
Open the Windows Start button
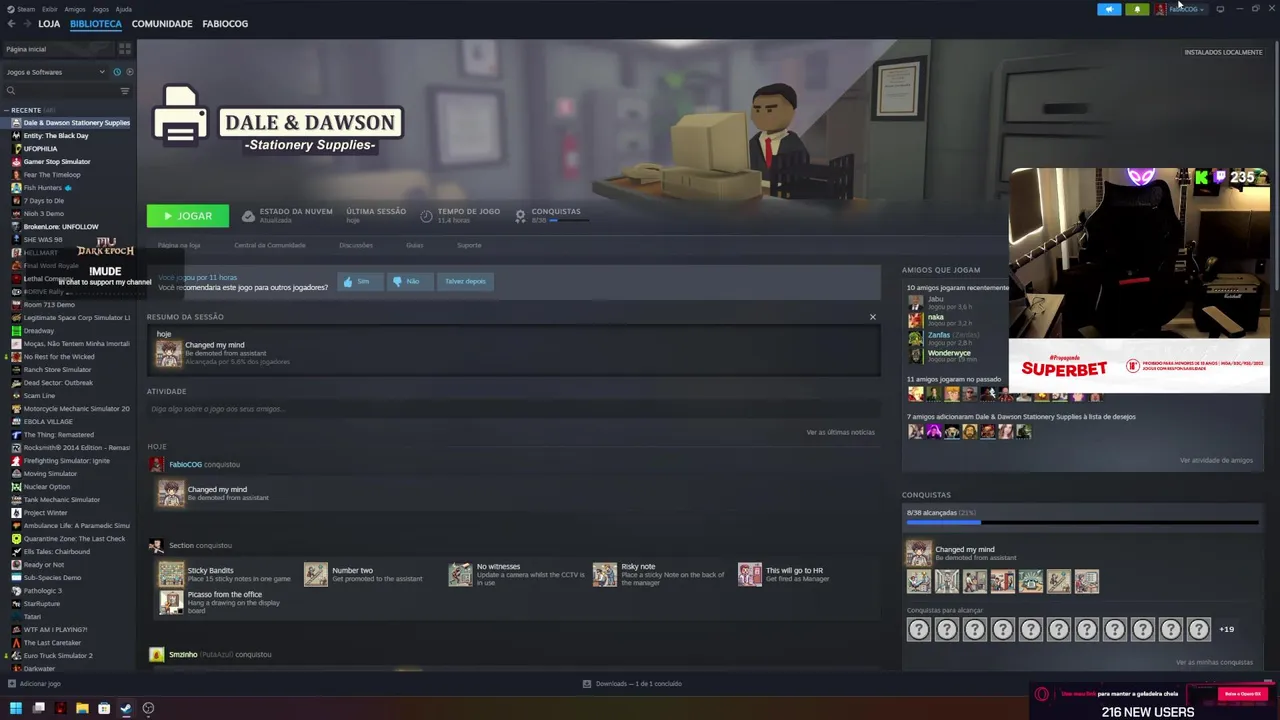coord(16,708)
